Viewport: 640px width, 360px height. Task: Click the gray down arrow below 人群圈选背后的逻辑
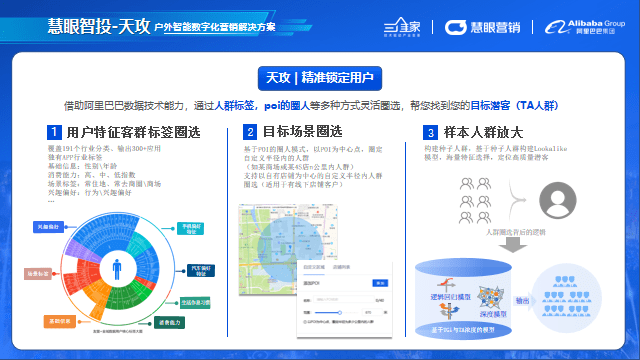point(513,245)
